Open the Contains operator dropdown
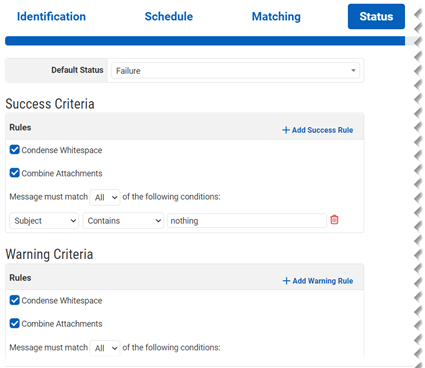The width and height of the screenshot is (425, 368). (123, 221)
